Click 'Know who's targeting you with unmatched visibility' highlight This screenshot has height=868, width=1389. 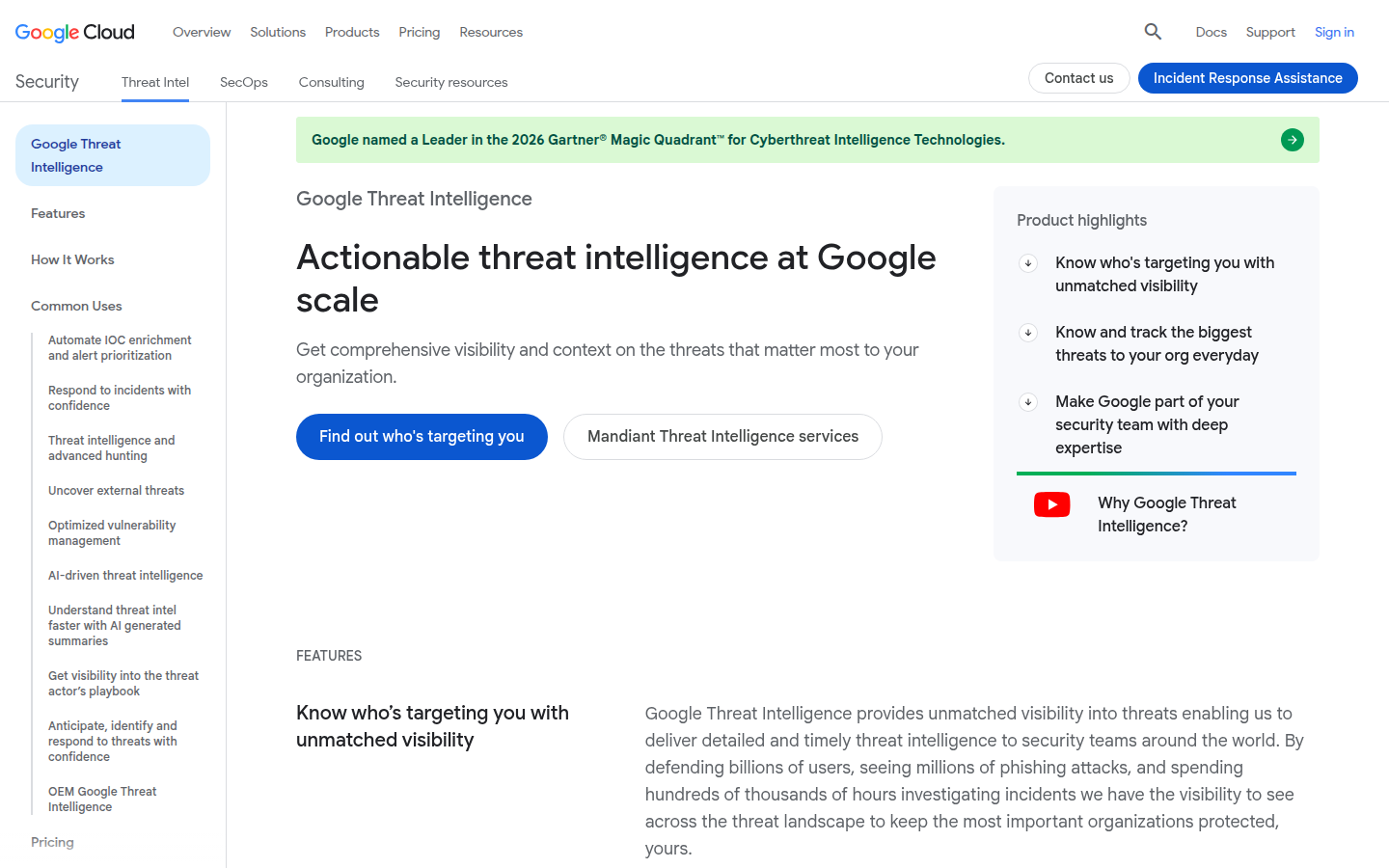coord(1164,275)
